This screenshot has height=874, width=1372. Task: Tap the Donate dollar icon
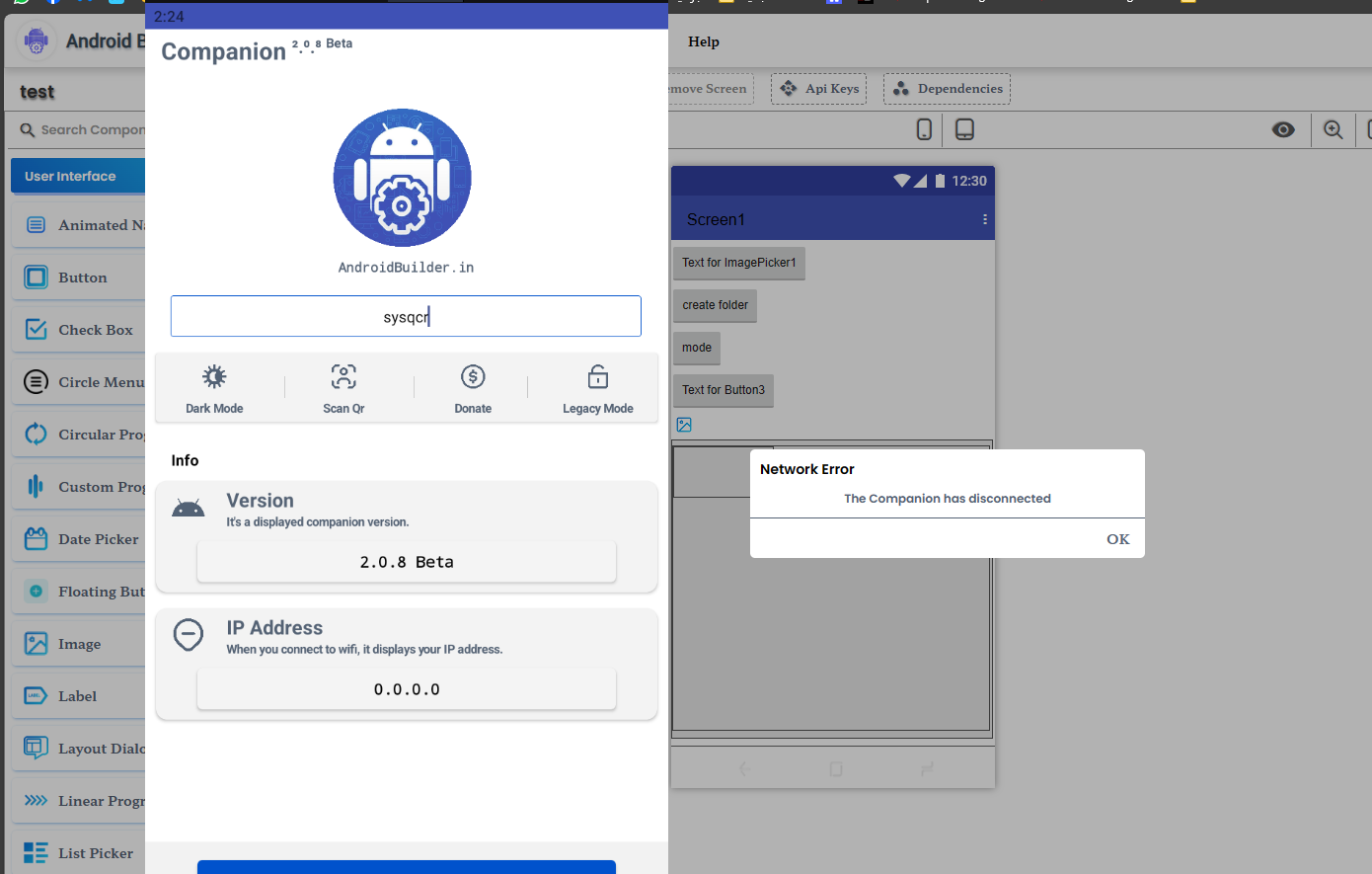tap(473, 376)
